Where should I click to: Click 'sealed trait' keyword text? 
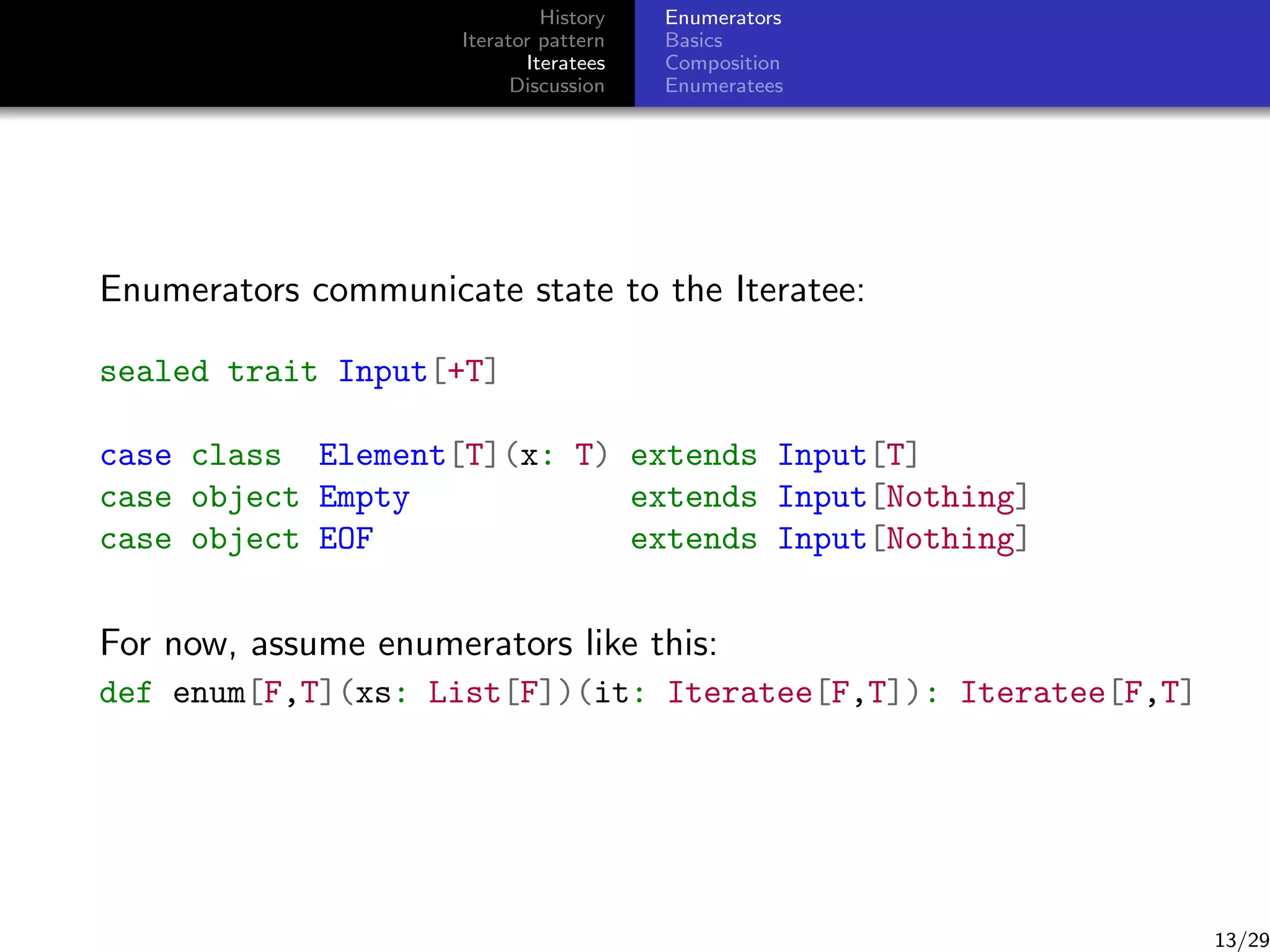tap(209, 372)
